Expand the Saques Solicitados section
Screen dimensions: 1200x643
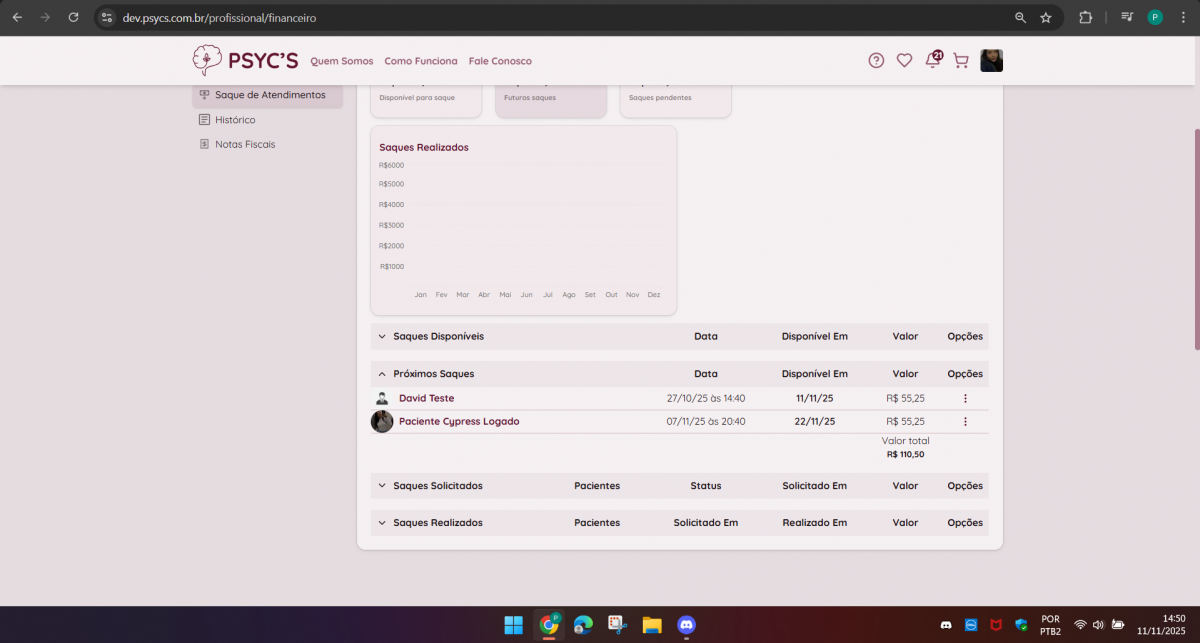(x=382, y=486)
